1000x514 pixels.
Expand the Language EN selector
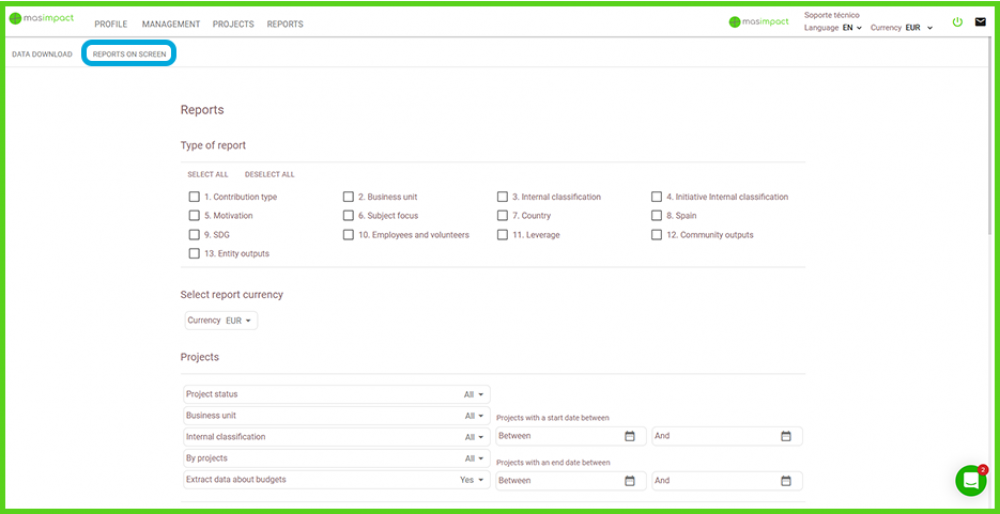[x=852, y=28]
